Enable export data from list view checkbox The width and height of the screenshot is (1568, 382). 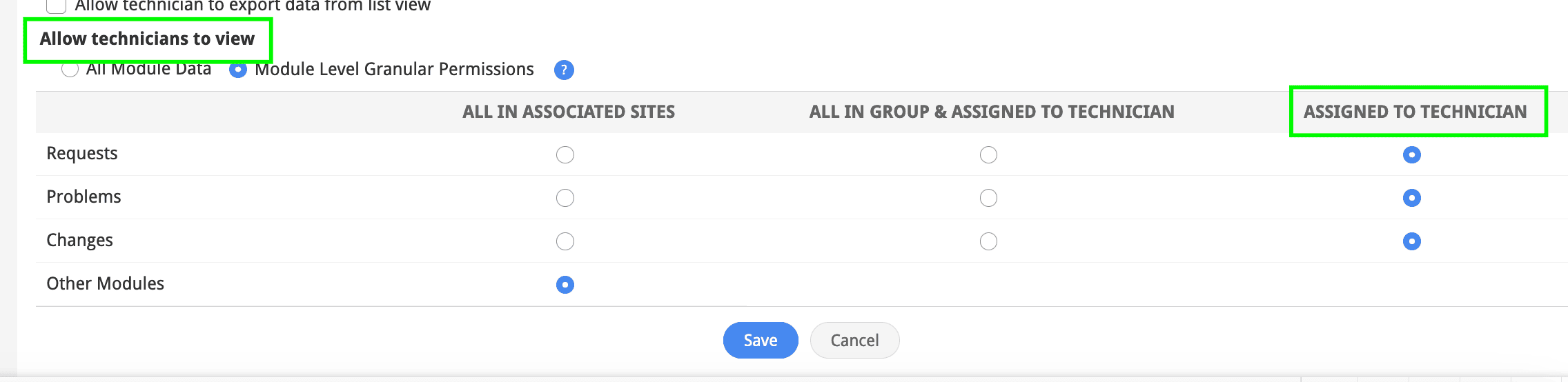[x=56, y=6]
